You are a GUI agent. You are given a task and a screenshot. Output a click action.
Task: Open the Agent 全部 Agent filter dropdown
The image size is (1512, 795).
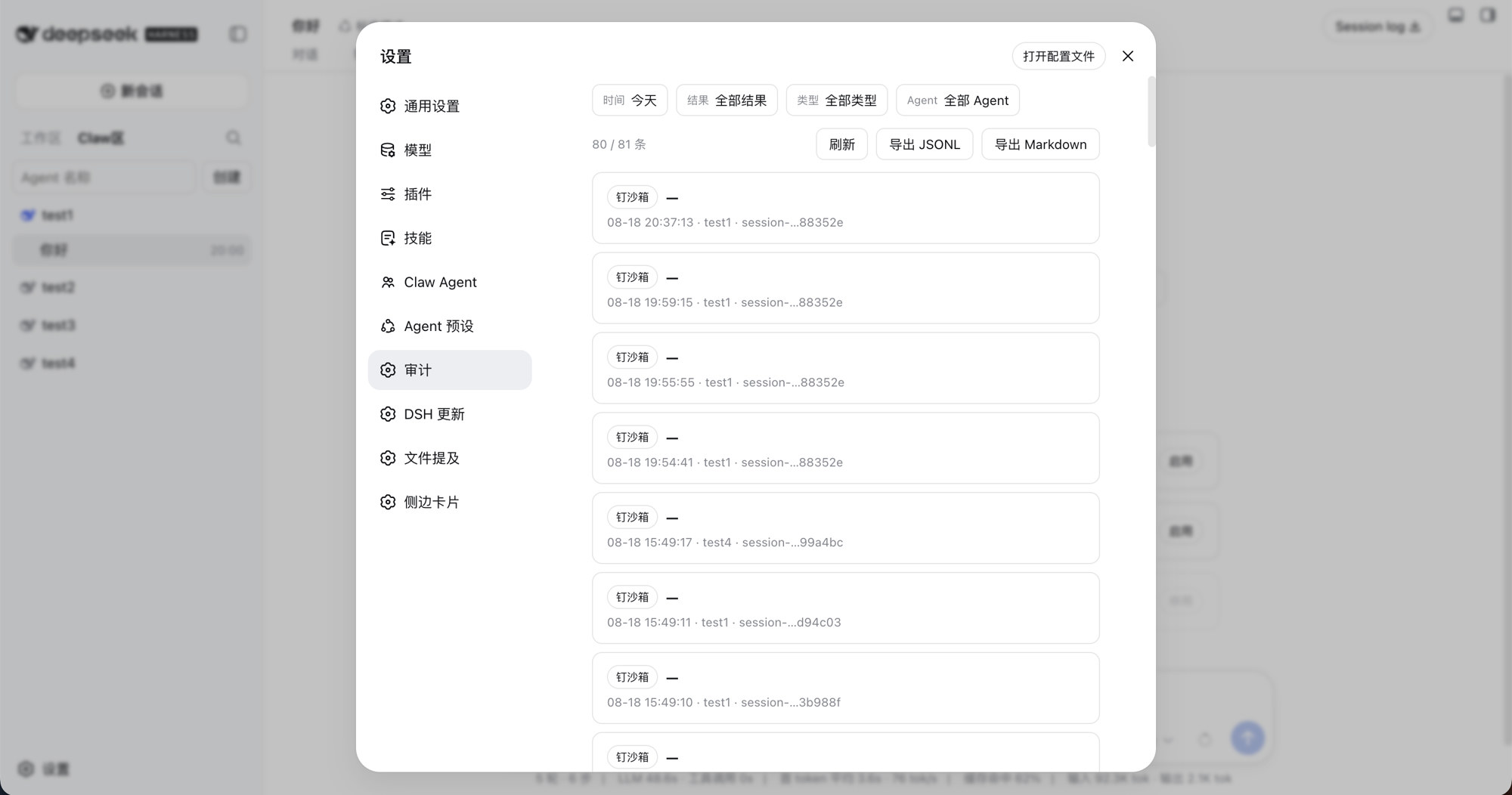click(x=958, y=100)
